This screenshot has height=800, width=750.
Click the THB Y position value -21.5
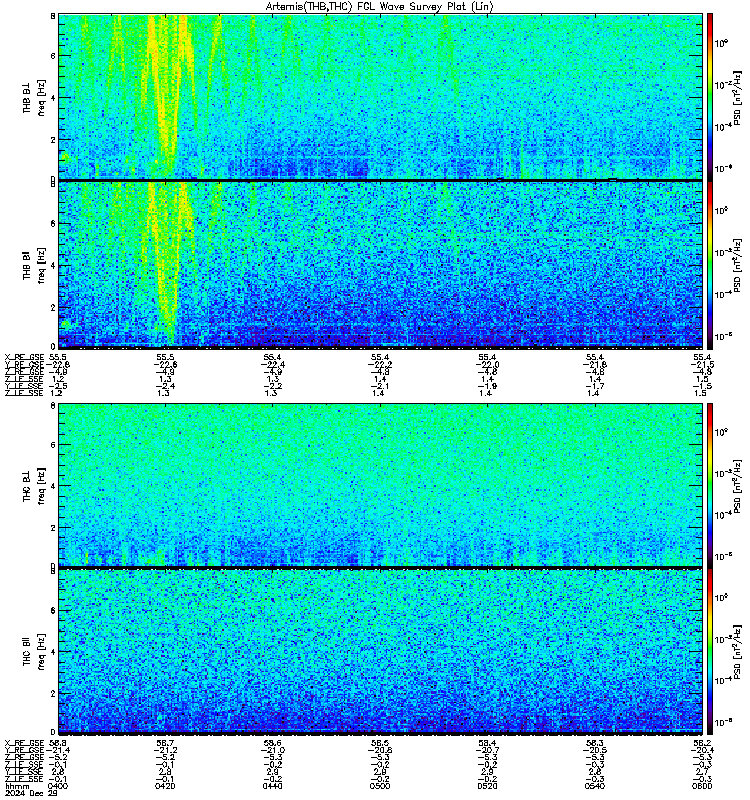coord(702,364)
